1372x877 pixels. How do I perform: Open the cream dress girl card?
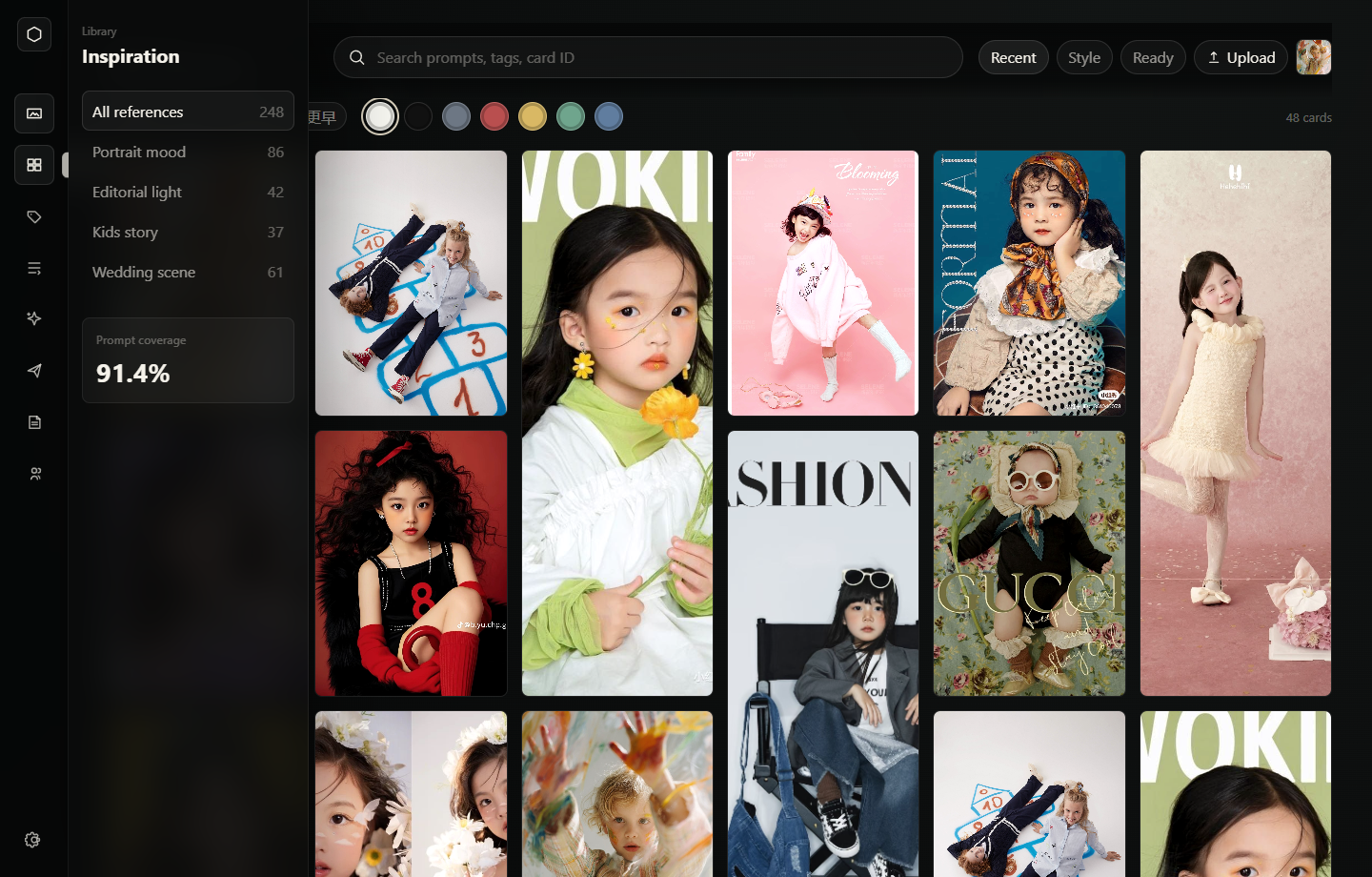(x=1236, y=423)
